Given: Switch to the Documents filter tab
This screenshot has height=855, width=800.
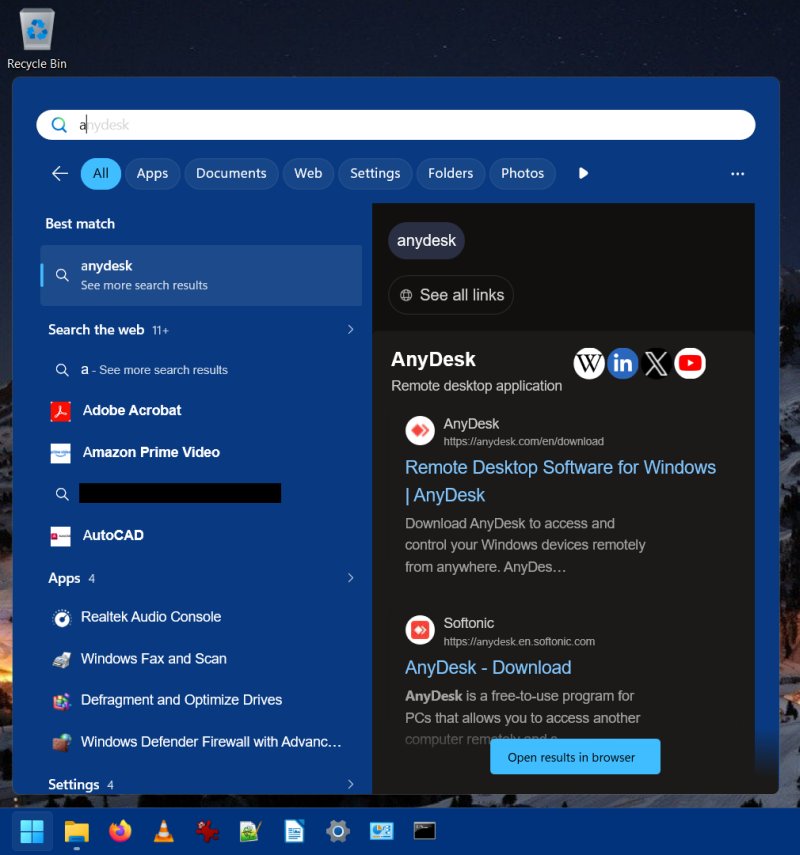Looking at the screenshot, I should coord(231,173).
